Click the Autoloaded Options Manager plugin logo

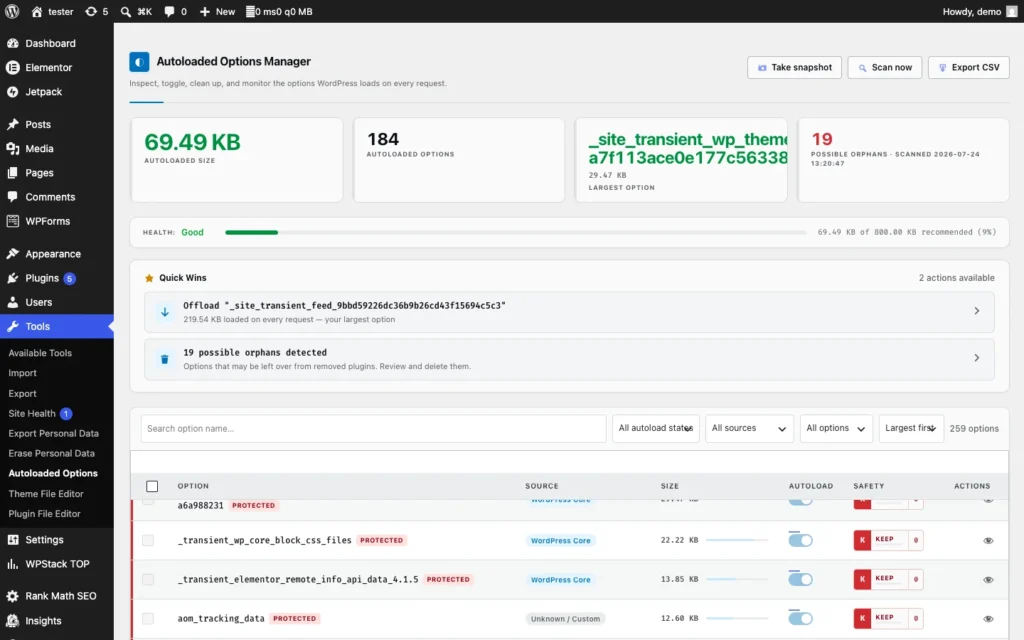coord(139,61)
